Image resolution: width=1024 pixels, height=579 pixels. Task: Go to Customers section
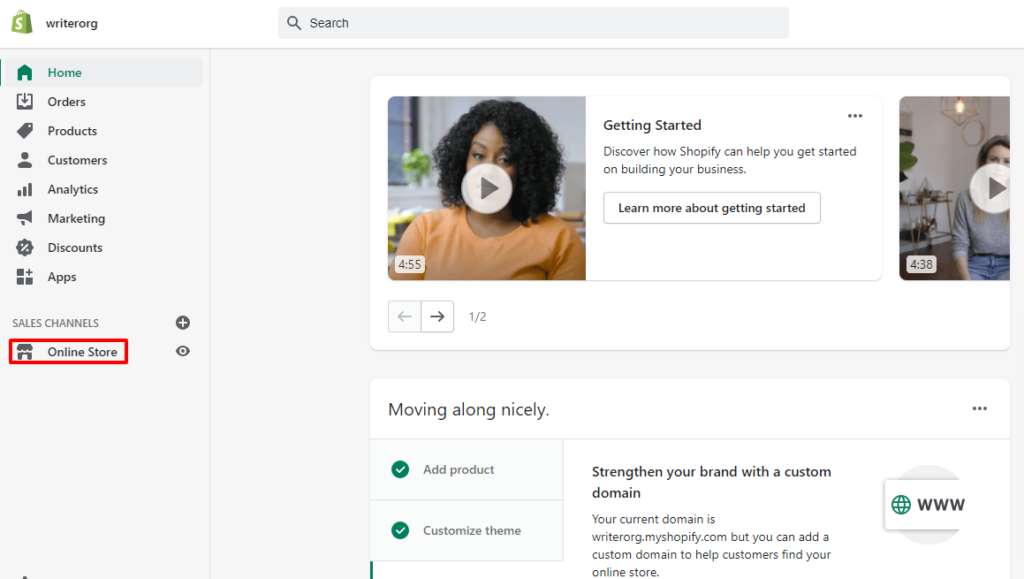click(x=76, y=160)
